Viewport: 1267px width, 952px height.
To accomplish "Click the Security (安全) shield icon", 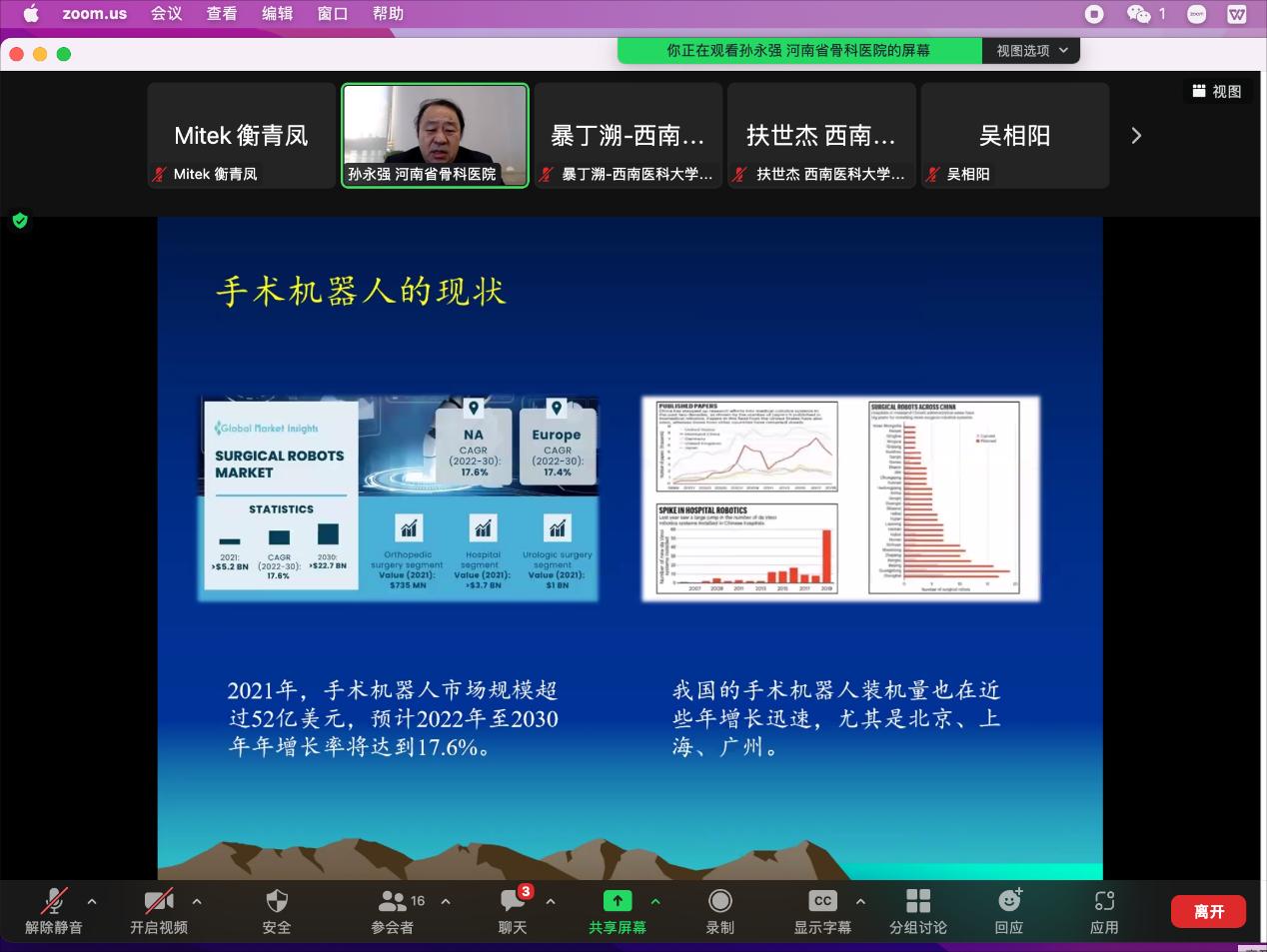I will pyautogui.click(x=277, y=901).
